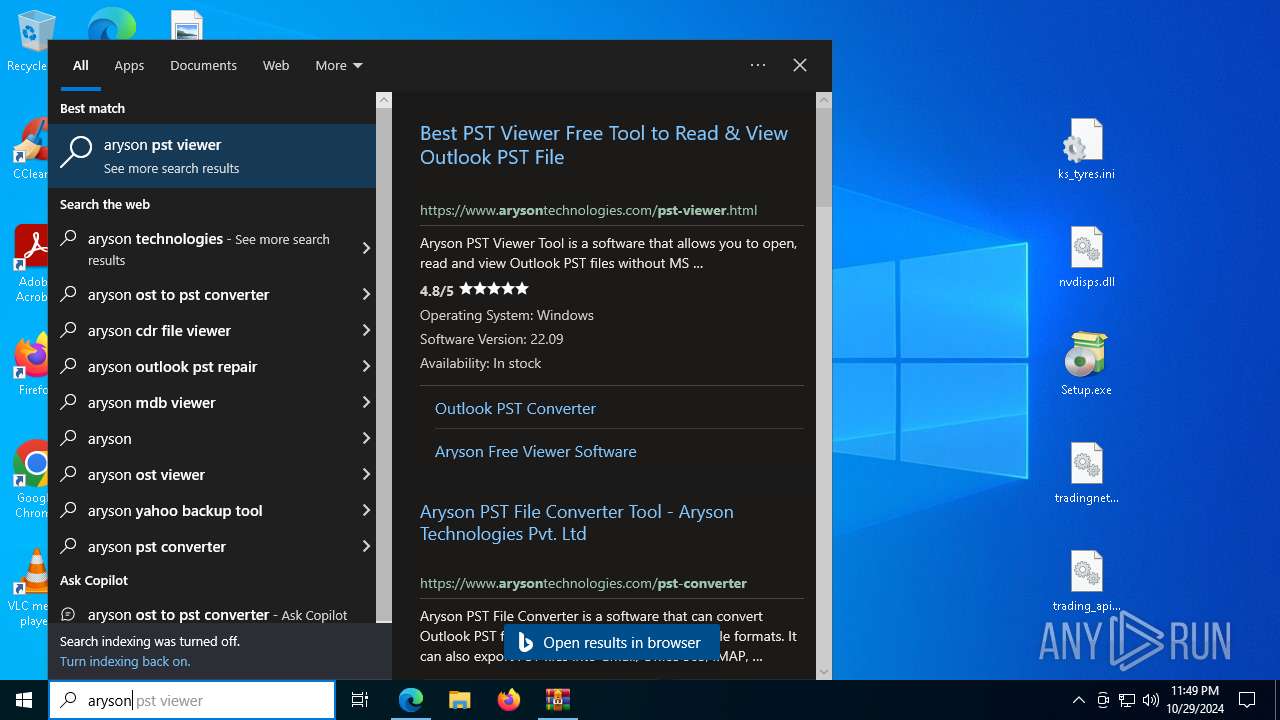Select 'aryson mdb viewer' suggestion
This screenshot has height=720, width=1280.
(x=201, y=402)
